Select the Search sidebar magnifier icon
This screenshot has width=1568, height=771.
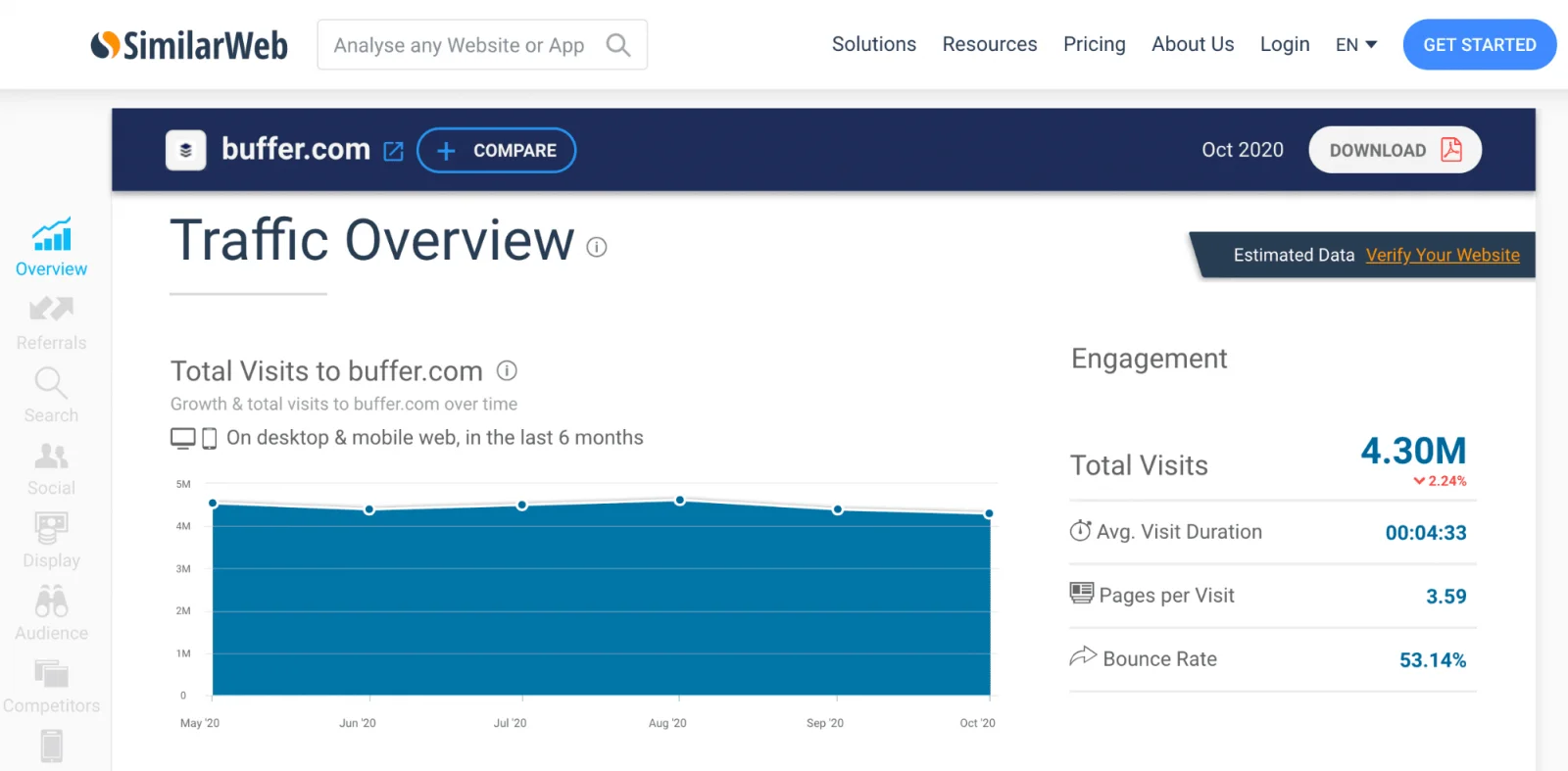pos(51,383)
